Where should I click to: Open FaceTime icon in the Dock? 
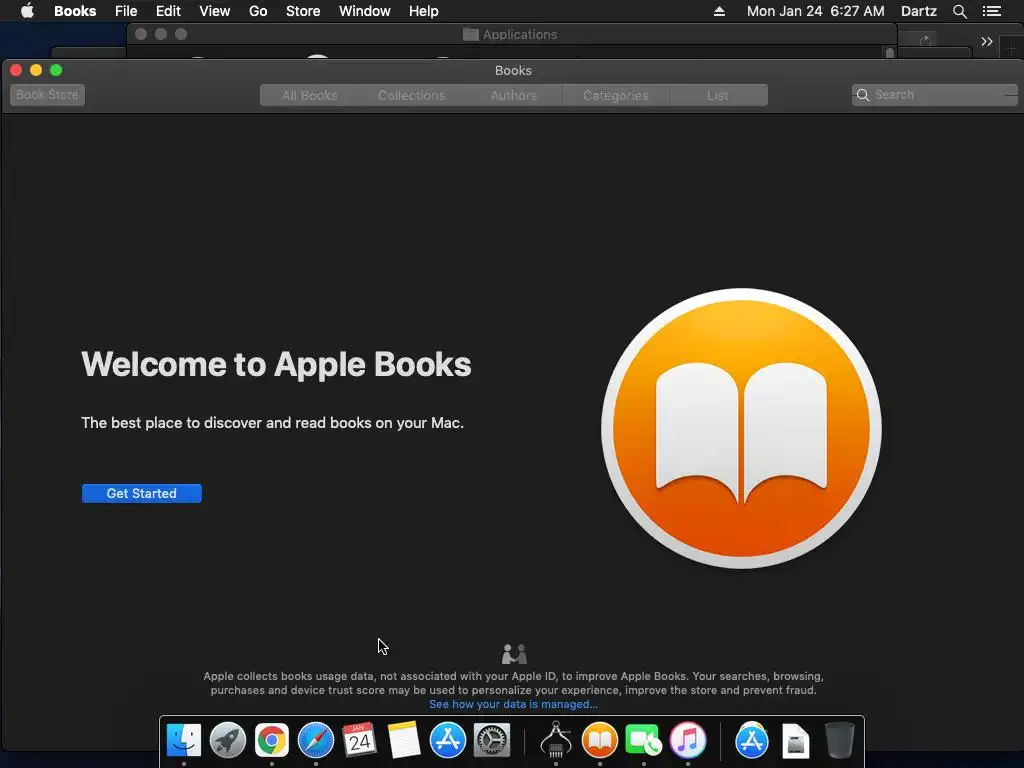643,741
